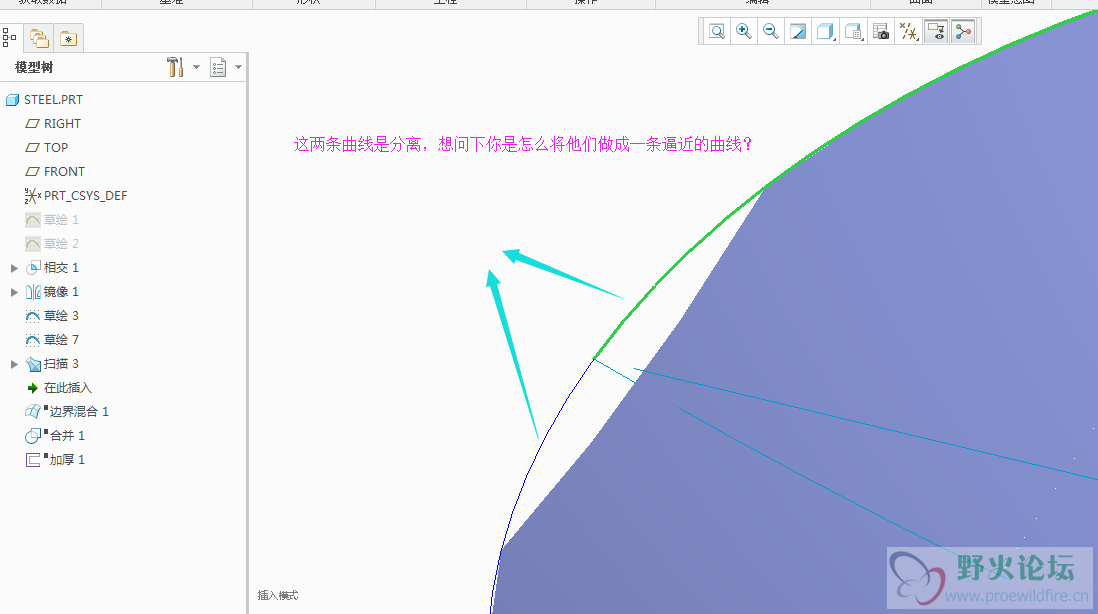Switch to the Favorites folder tab
The image size is (1098, 614).
(69, 39)
